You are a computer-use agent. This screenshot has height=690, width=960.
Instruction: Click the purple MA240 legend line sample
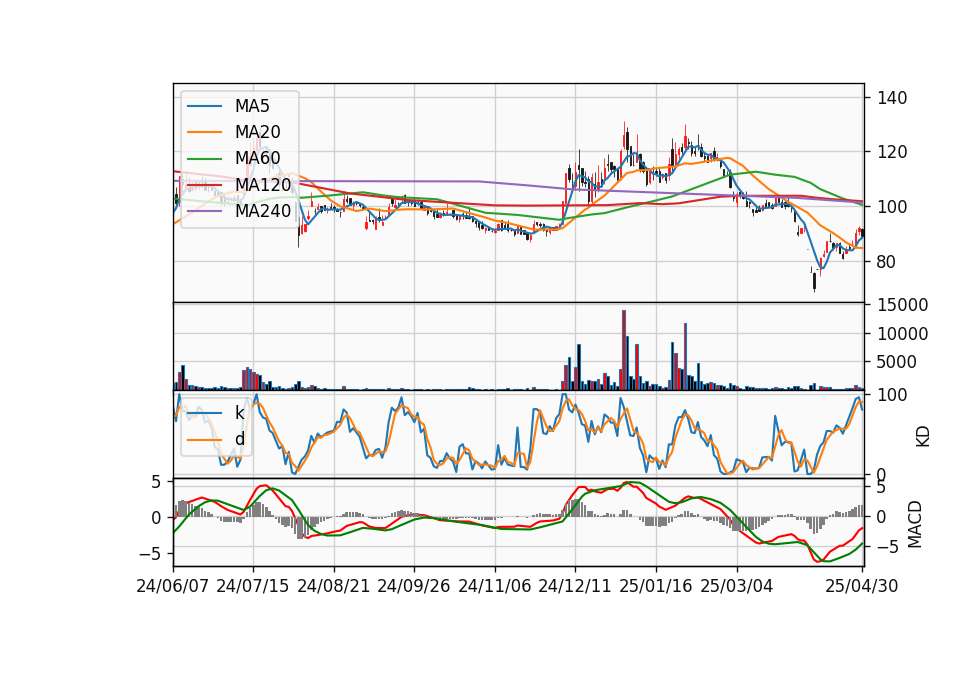204,211
